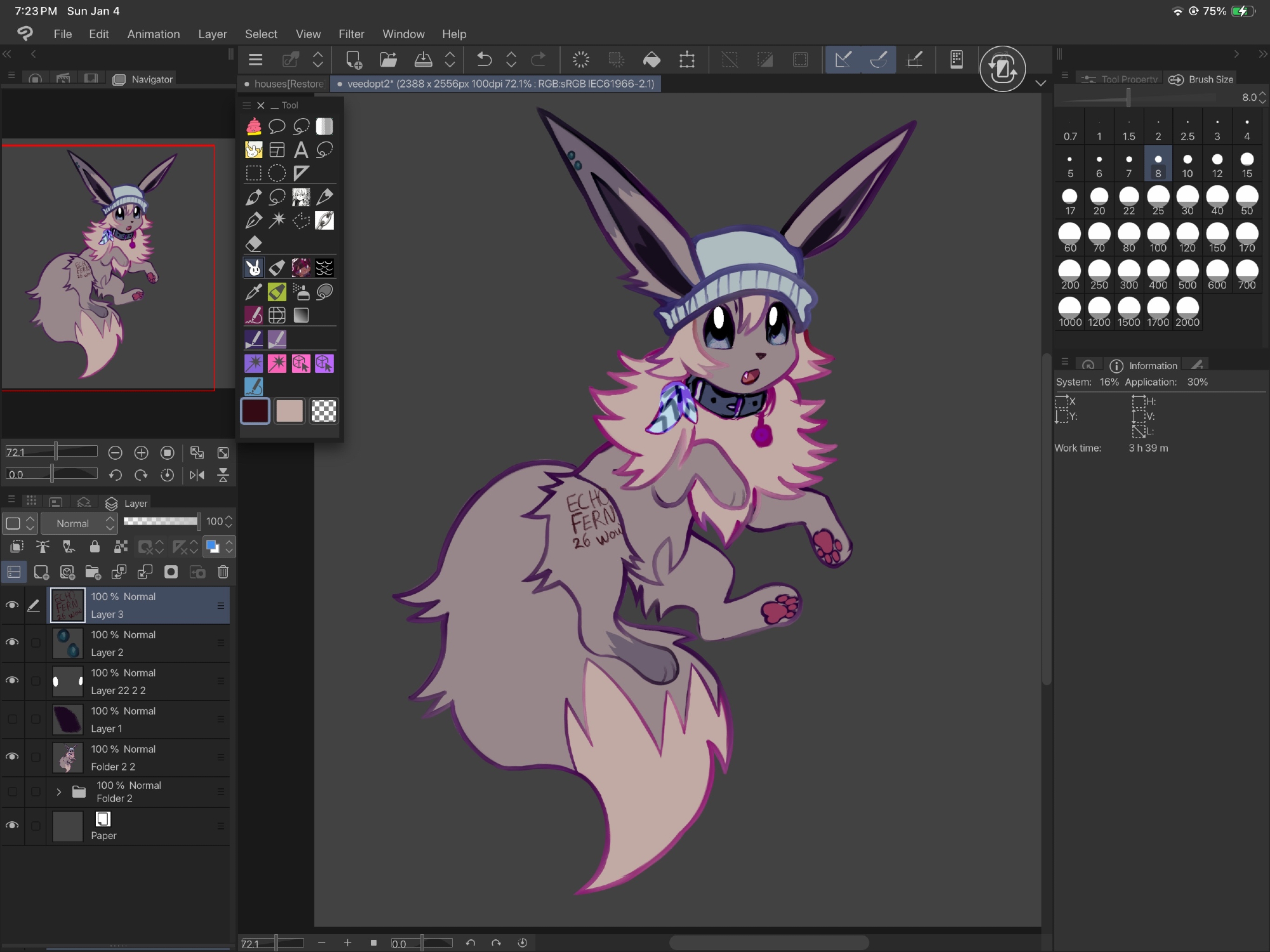Expand the Folder 2 layer group
Screen dimensions: 1270x952
click(x=59, y=792)
